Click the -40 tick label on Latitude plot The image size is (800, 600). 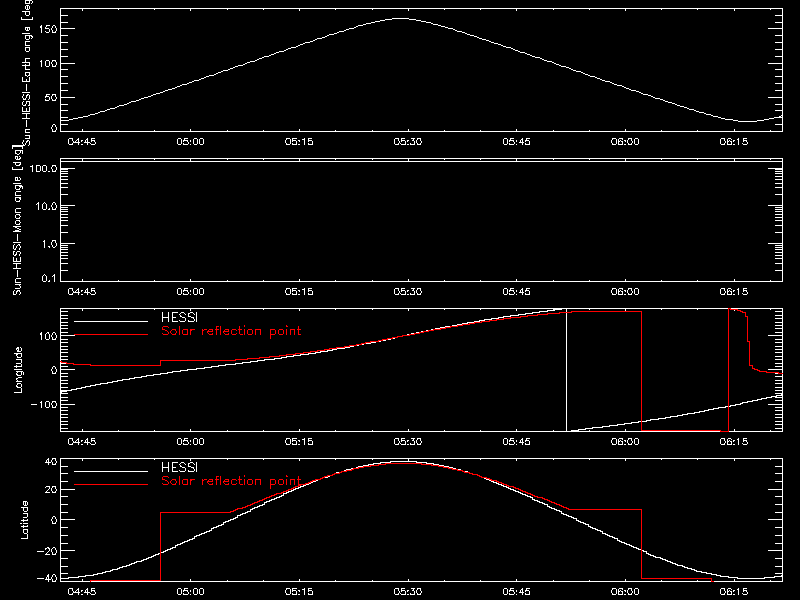[47, 579]
